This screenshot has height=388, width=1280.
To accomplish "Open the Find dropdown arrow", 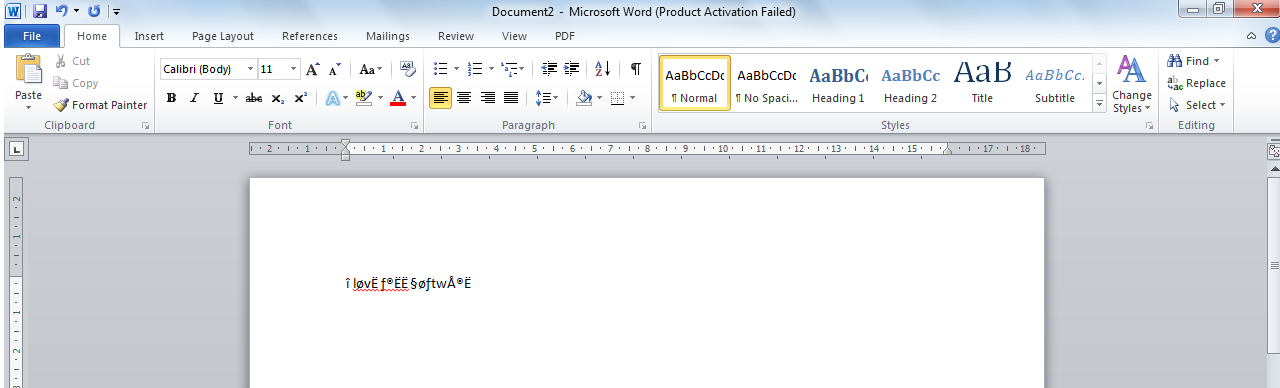I will [1216, 61].
